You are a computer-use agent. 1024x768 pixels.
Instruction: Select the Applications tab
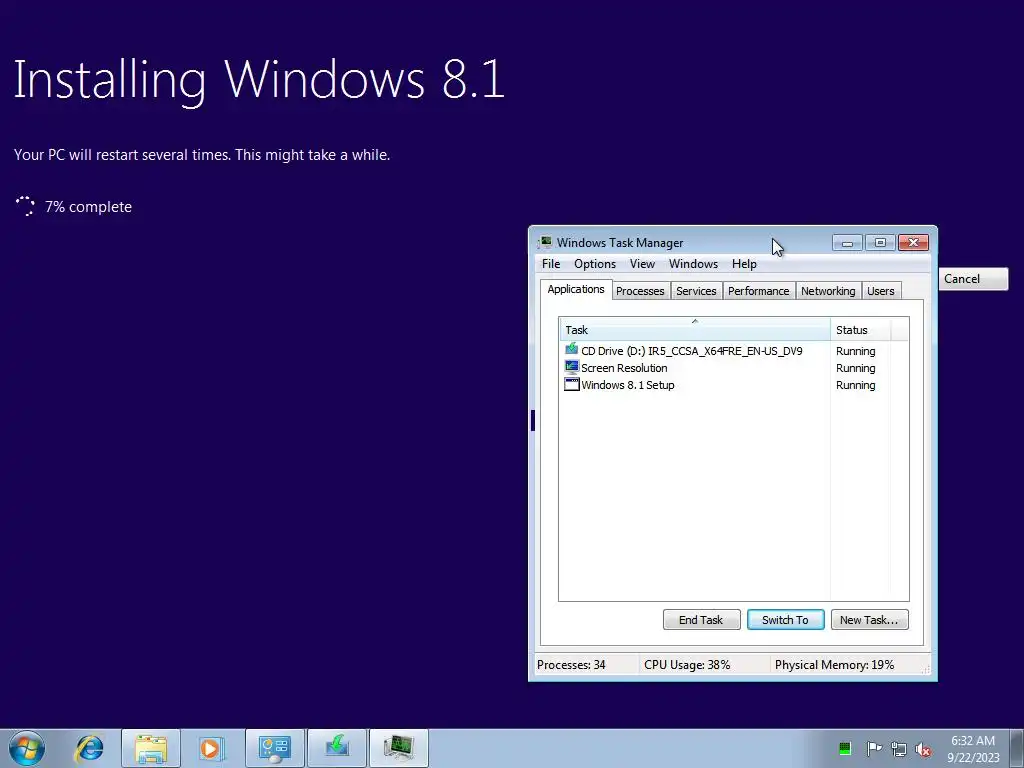coord(576,289)
